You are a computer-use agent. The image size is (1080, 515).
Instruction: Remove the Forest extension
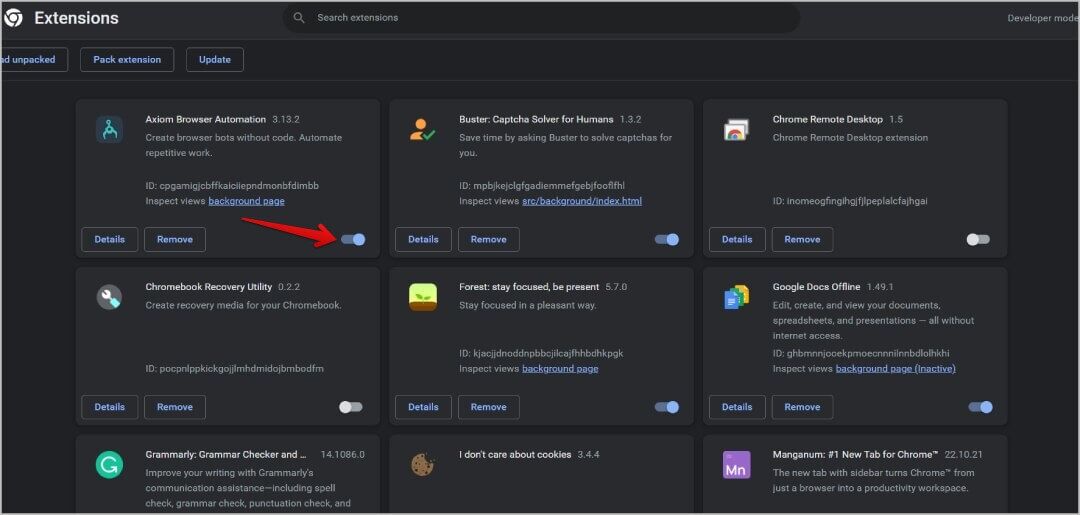pyautogui.click(x=488, y=407)
